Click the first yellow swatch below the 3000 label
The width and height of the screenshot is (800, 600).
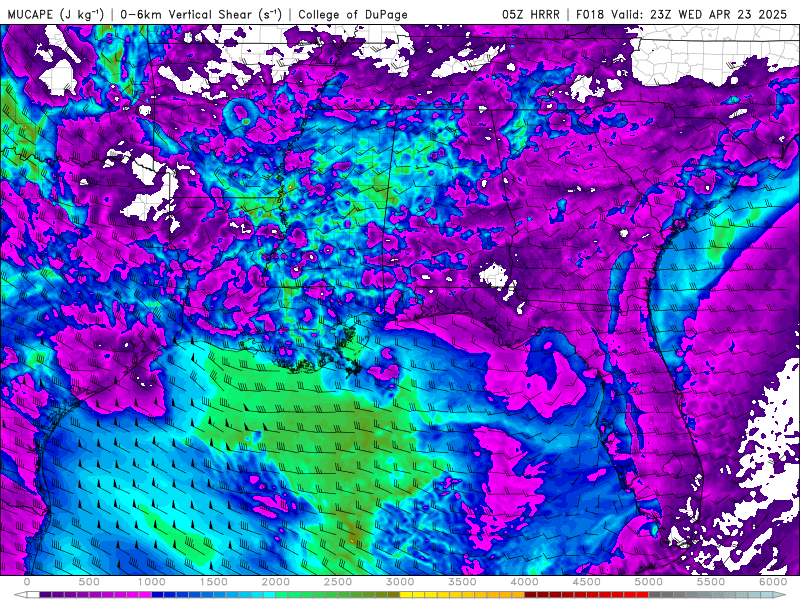[x=406, y=594]
